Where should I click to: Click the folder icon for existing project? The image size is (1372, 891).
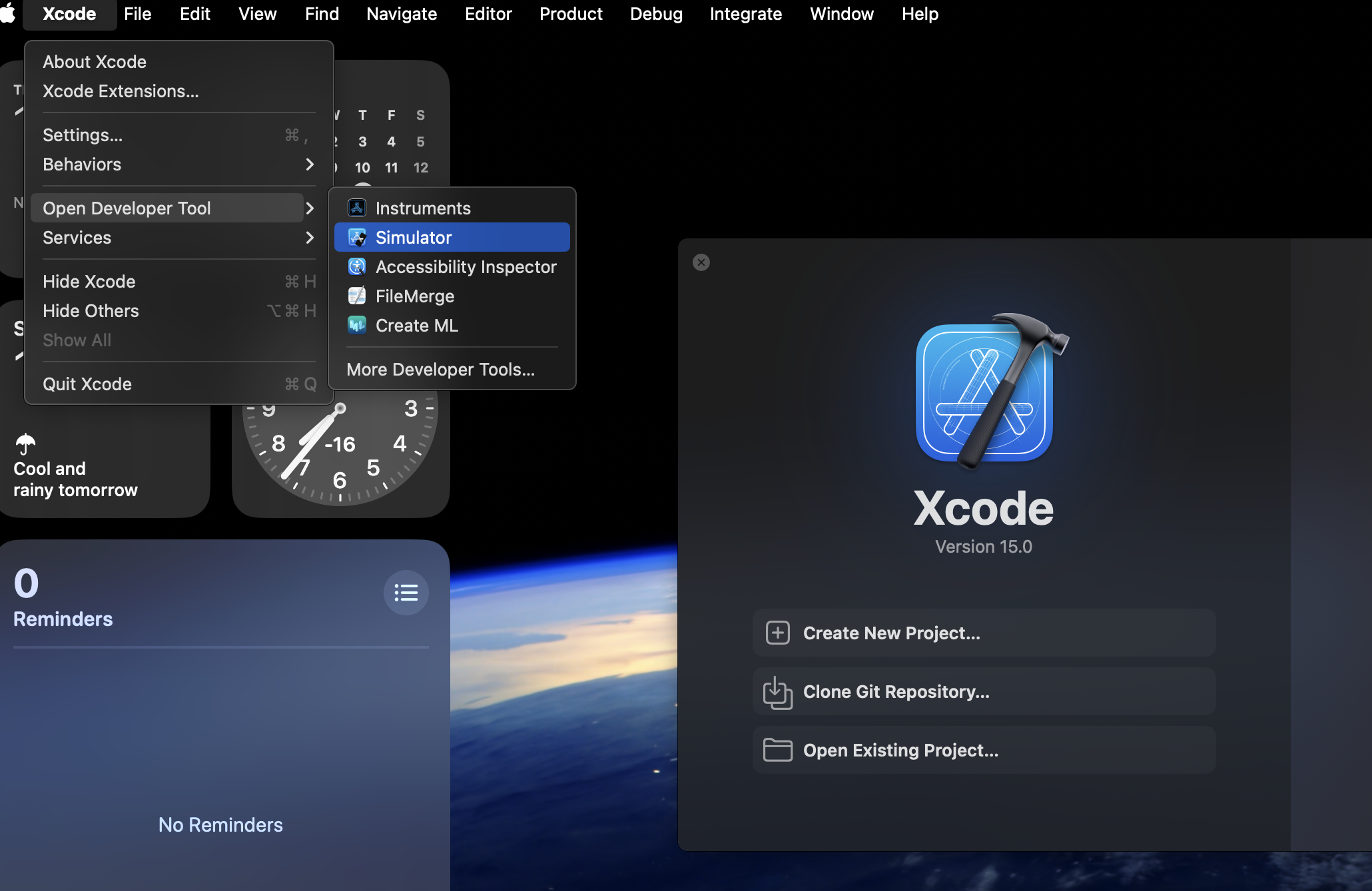click(777, 750)
